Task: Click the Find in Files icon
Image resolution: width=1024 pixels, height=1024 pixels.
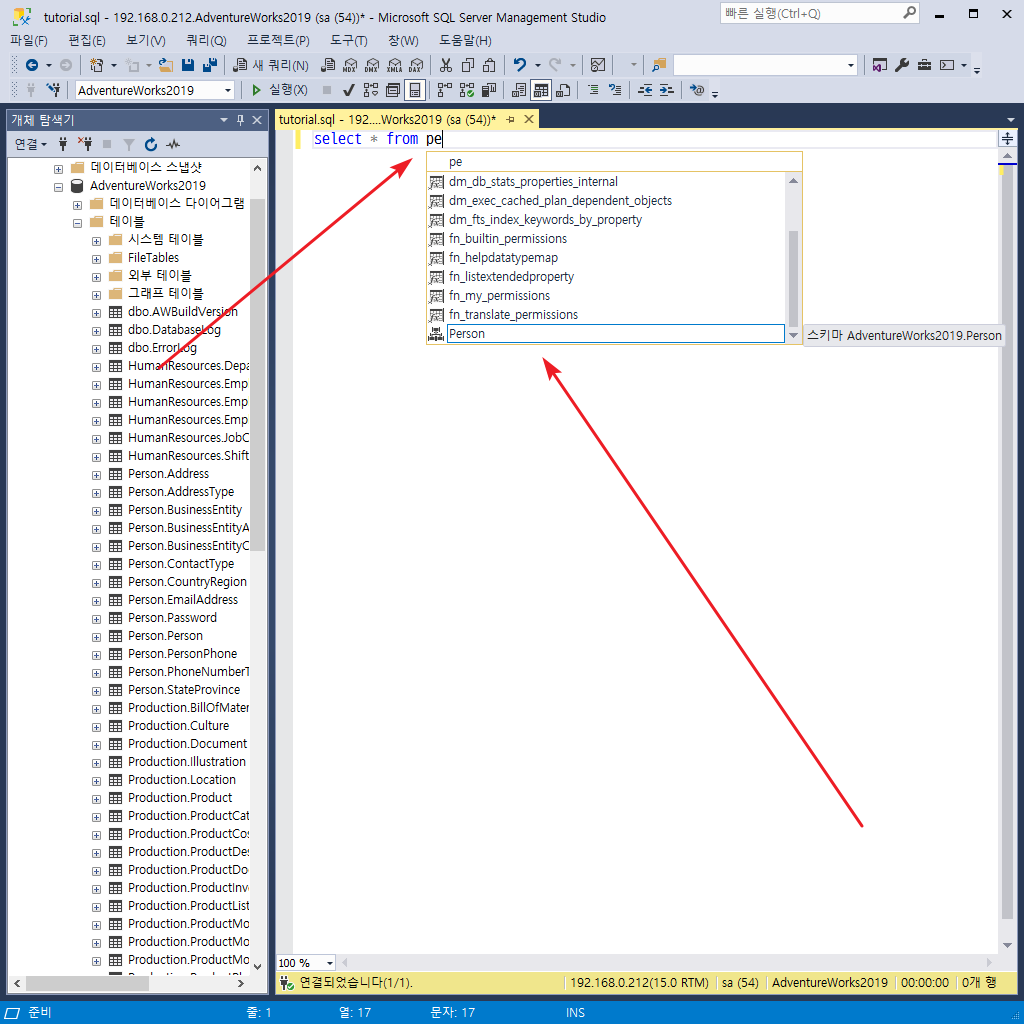Action: coord(659,65)
